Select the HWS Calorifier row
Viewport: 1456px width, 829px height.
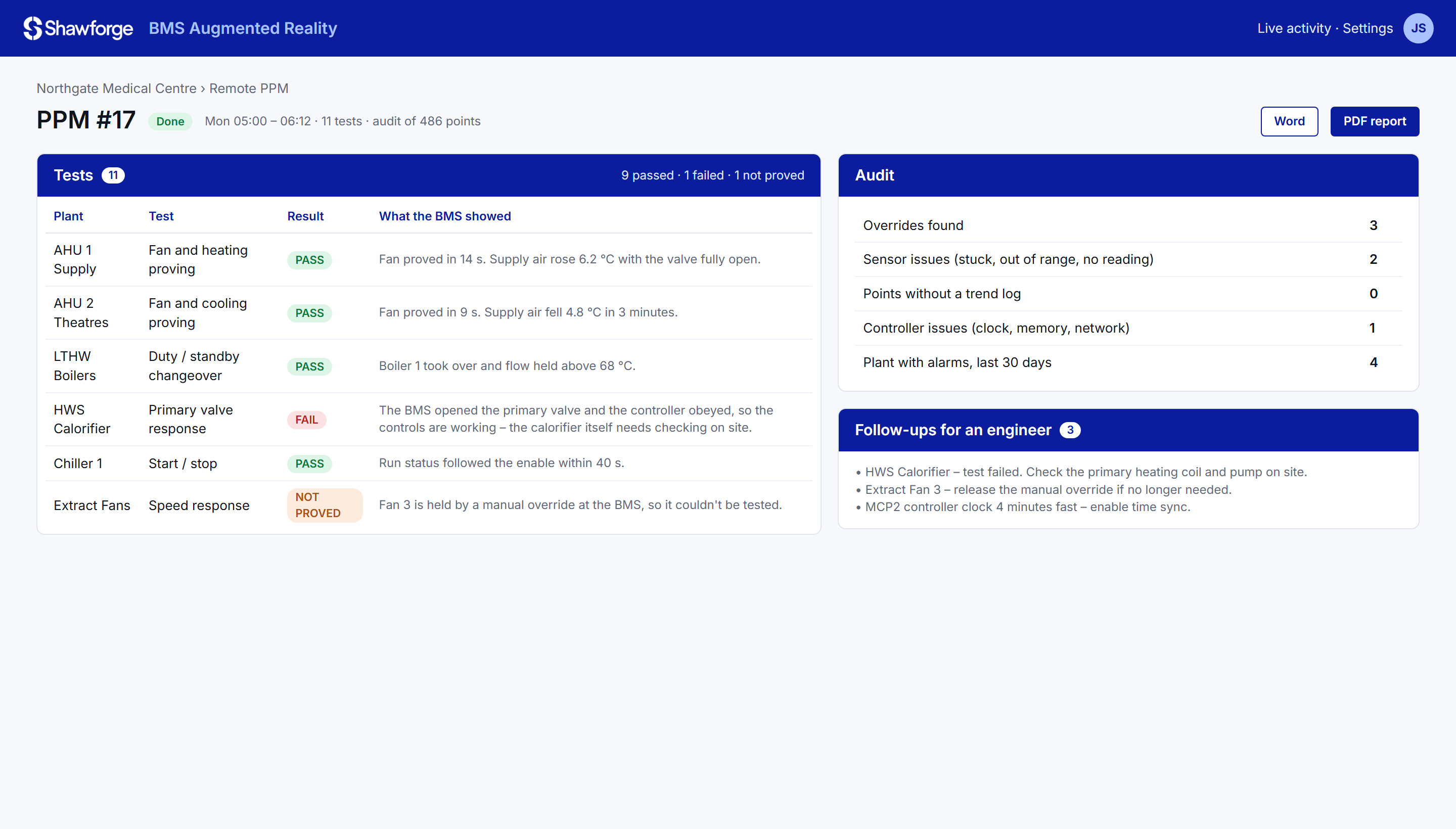tap(429, 419)
